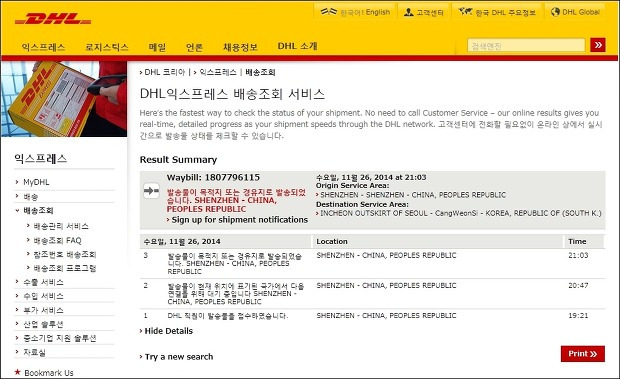Open 배송관리 서비스 sidebar item
The width and height of the screenshot is (620, 379).
click(61, 226)
